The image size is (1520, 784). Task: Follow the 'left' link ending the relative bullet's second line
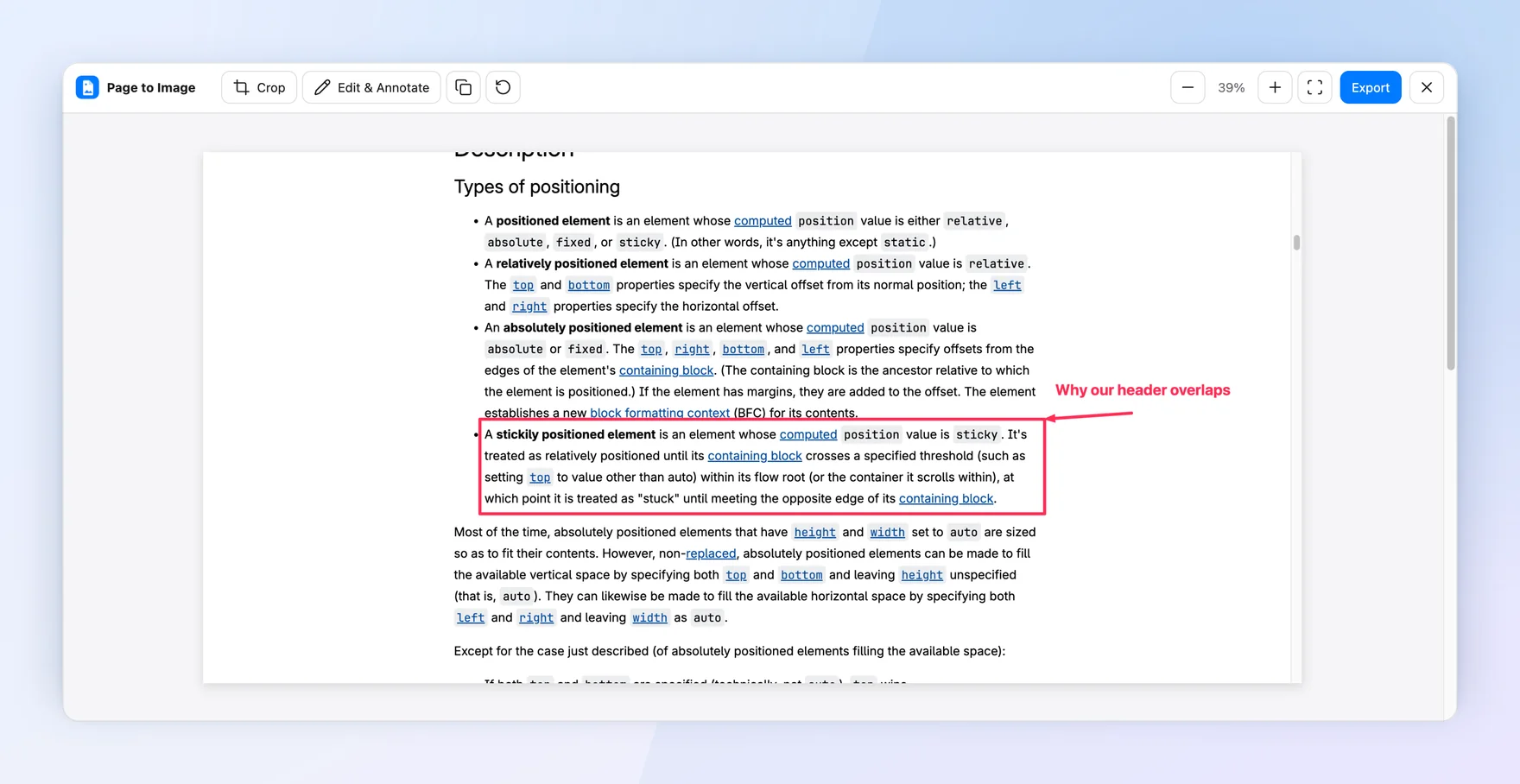pos(1007,285)
